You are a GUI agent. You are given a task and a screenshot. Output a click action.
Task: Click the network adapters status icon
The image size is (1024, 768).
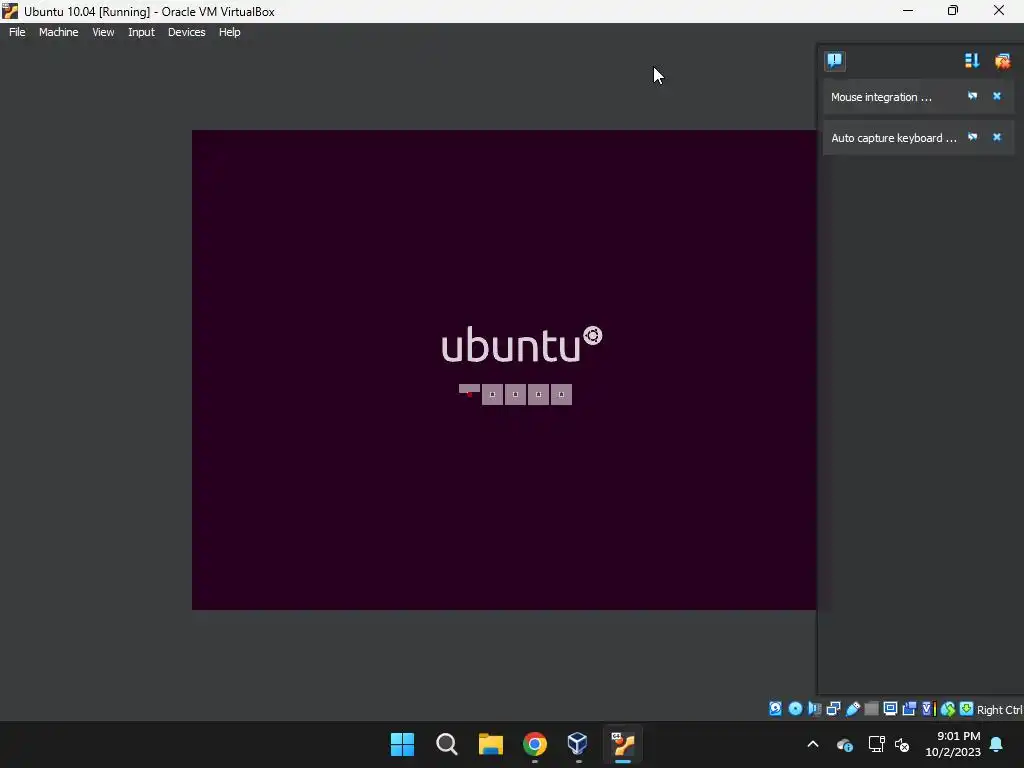point(833,709)
